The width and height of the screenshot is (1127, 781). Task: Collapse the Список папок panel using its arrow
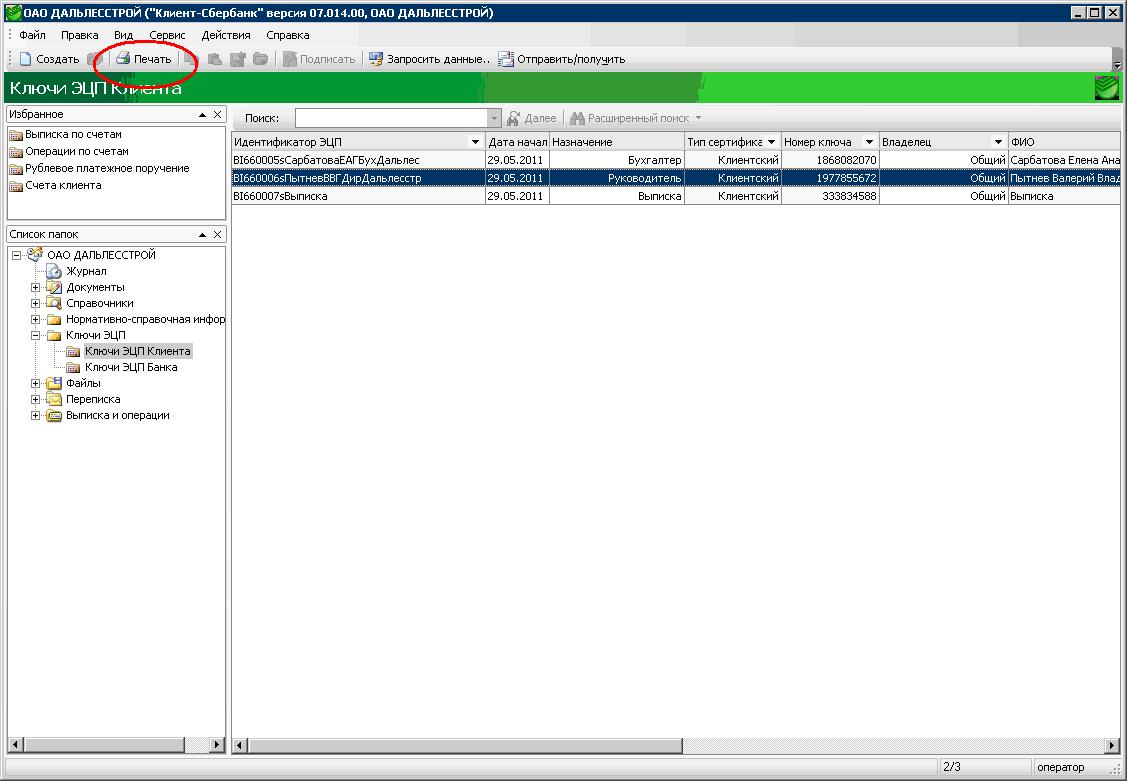point(202,234)
